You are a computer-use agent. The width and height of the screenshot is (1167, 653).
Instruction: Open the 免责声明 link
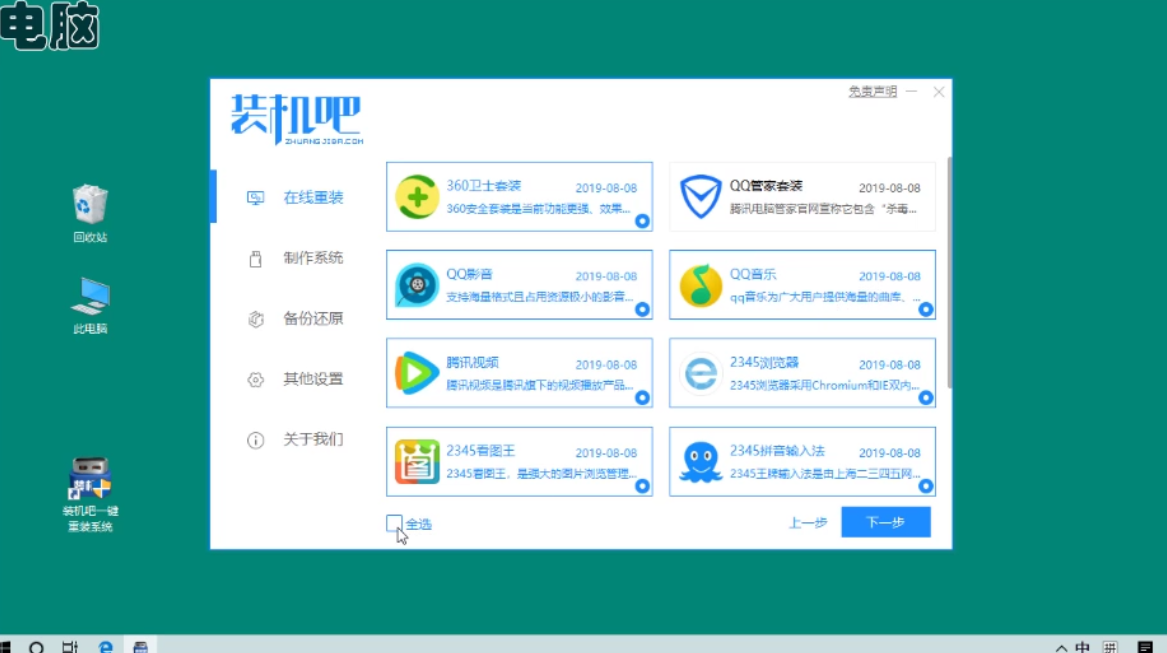[x=872, y=91]
